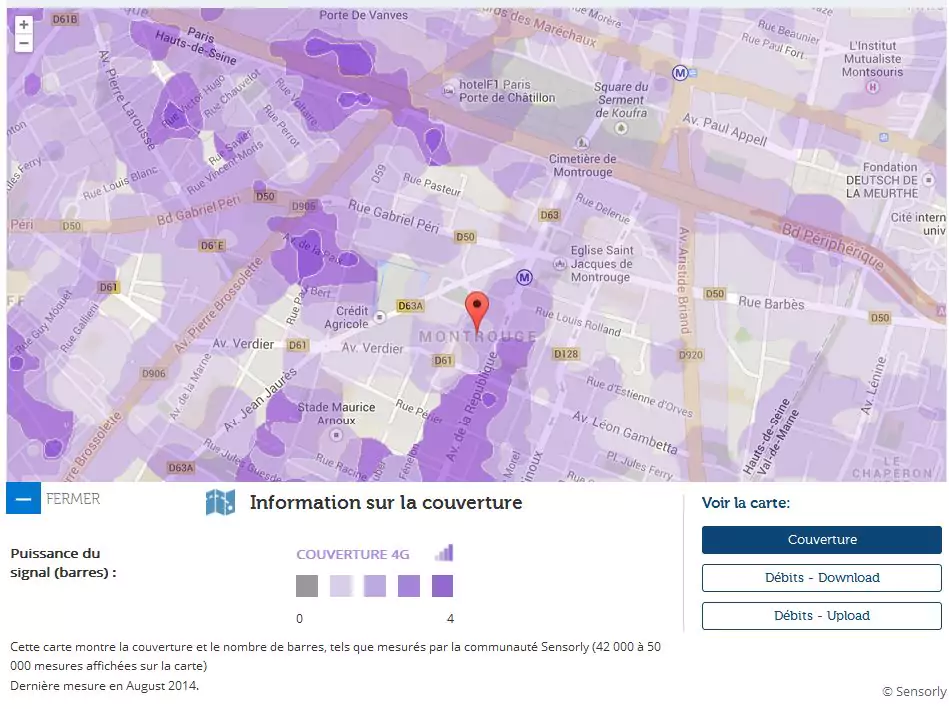The image size is (949, 709).
Task: Switch to Débits - Download map
Action: pyautogui.click(x=821, y=578)
